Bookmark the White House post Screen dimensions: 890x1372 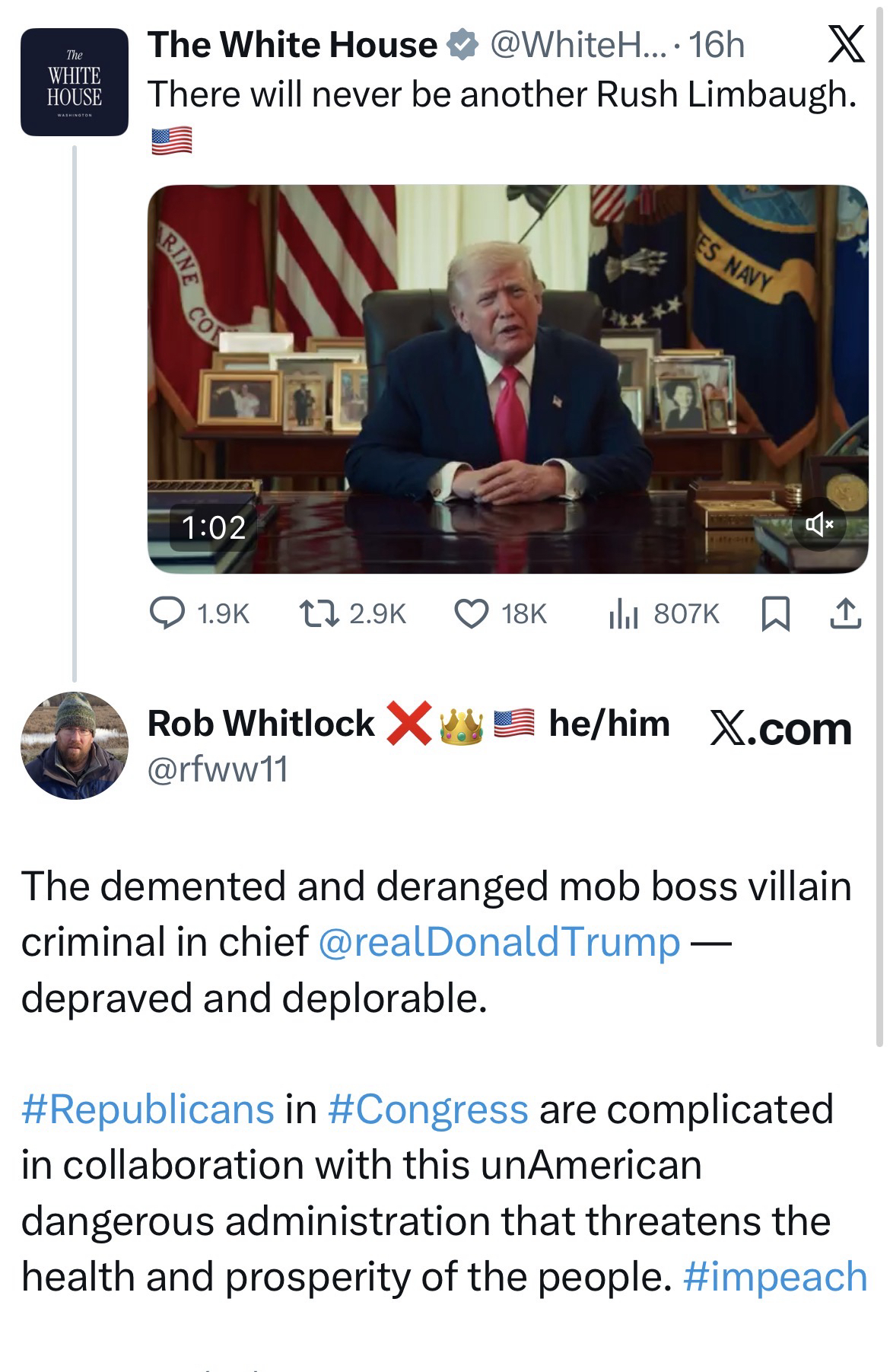click(x=774, y=614)
